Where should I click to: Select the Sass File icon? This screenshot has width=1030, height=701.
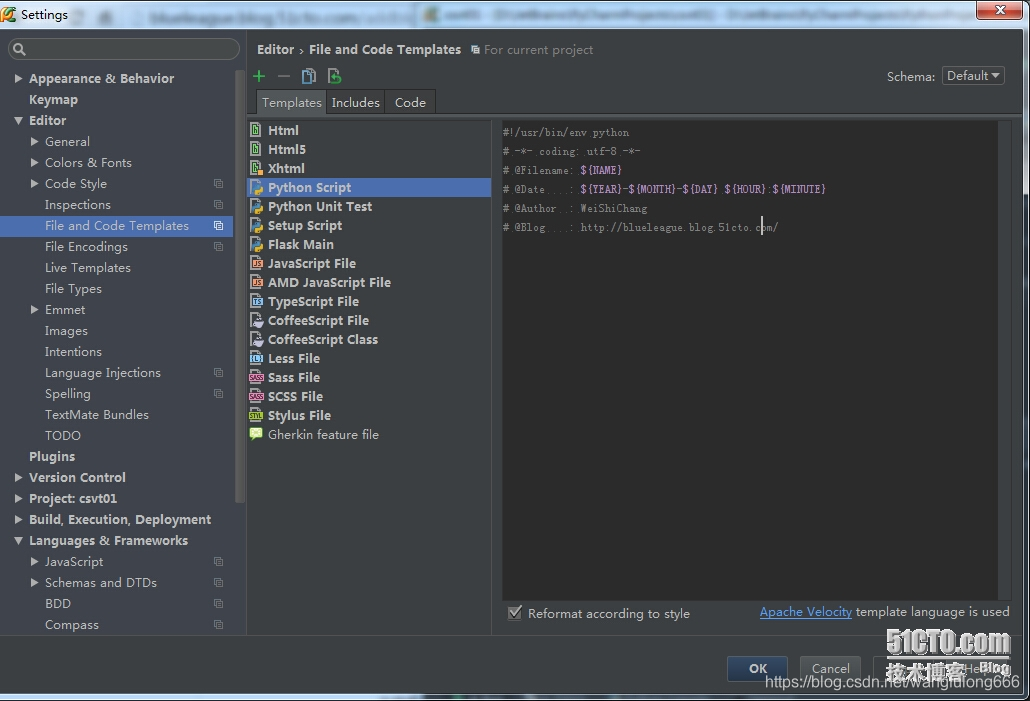pos(256,377)
